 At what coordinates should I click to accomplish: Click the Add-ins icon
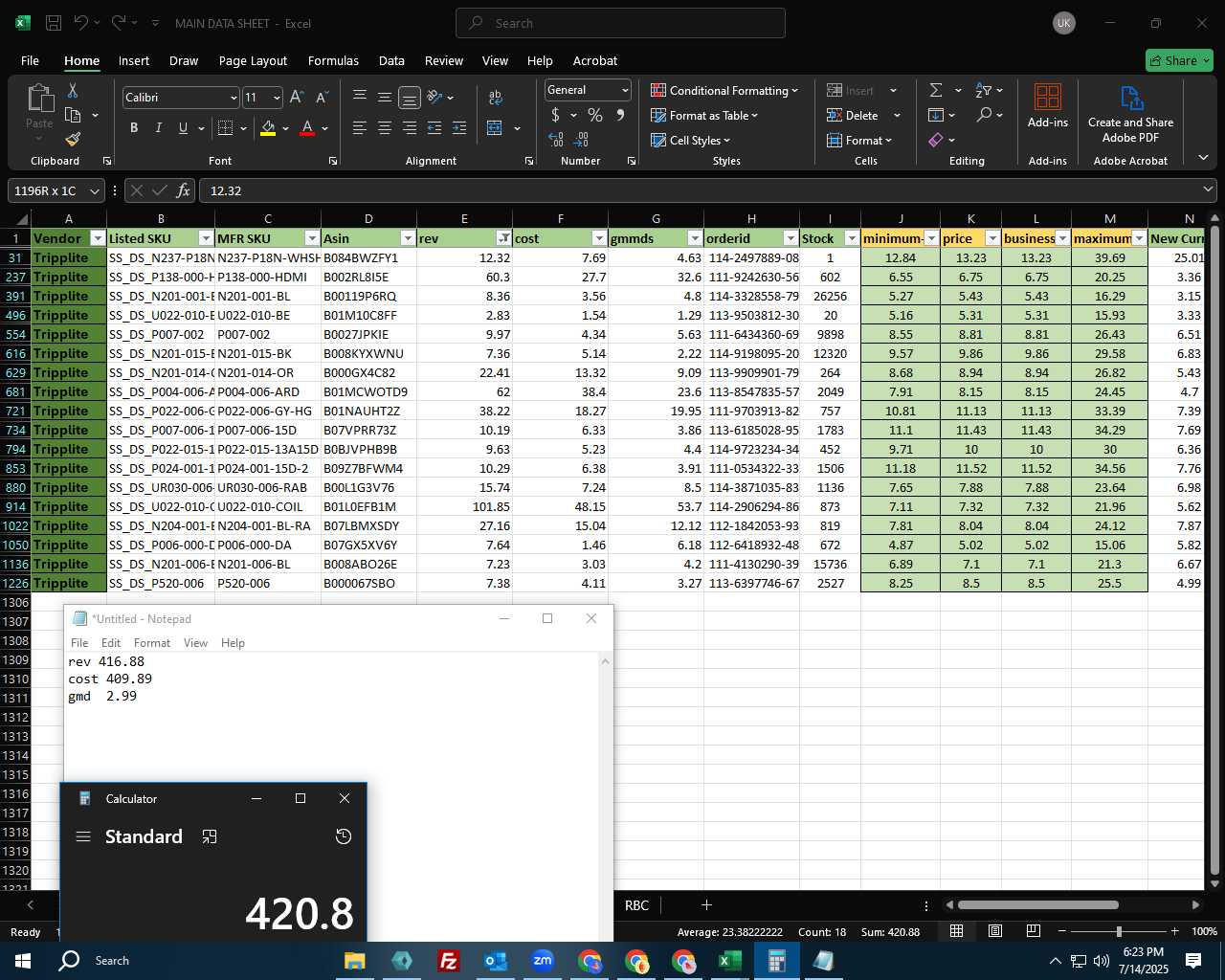point(1048,98)
